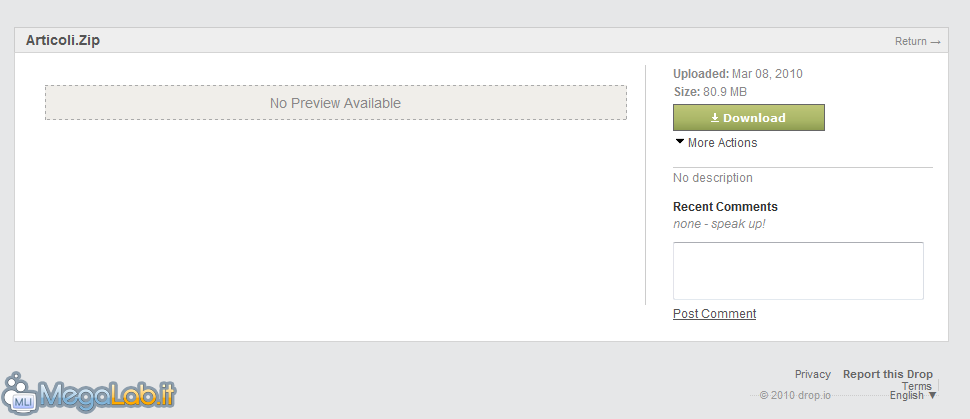Screen dimensions: 970x419
Task: Click the Articoli.Zip file title
Action: coord(63,40)
